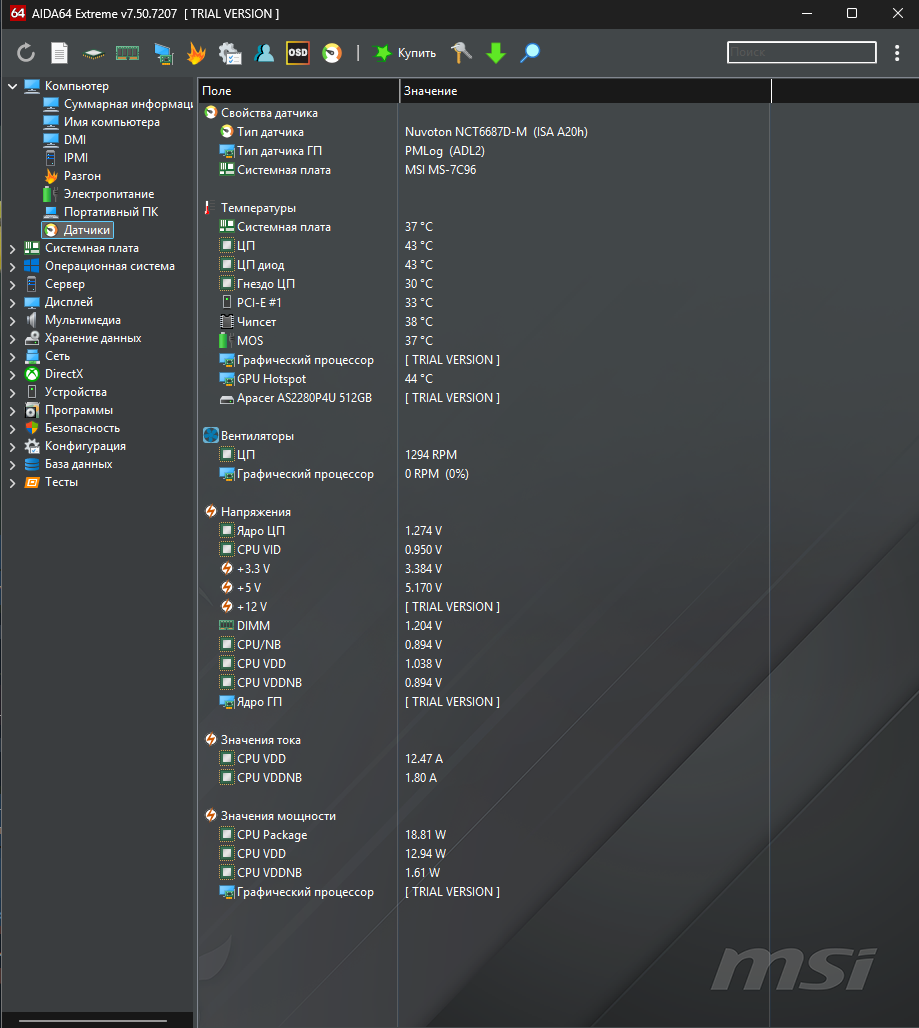The width and height of the screenshot is (919, 1028).
Task: Open the three-dot main menu
Action: coord(897,53)
